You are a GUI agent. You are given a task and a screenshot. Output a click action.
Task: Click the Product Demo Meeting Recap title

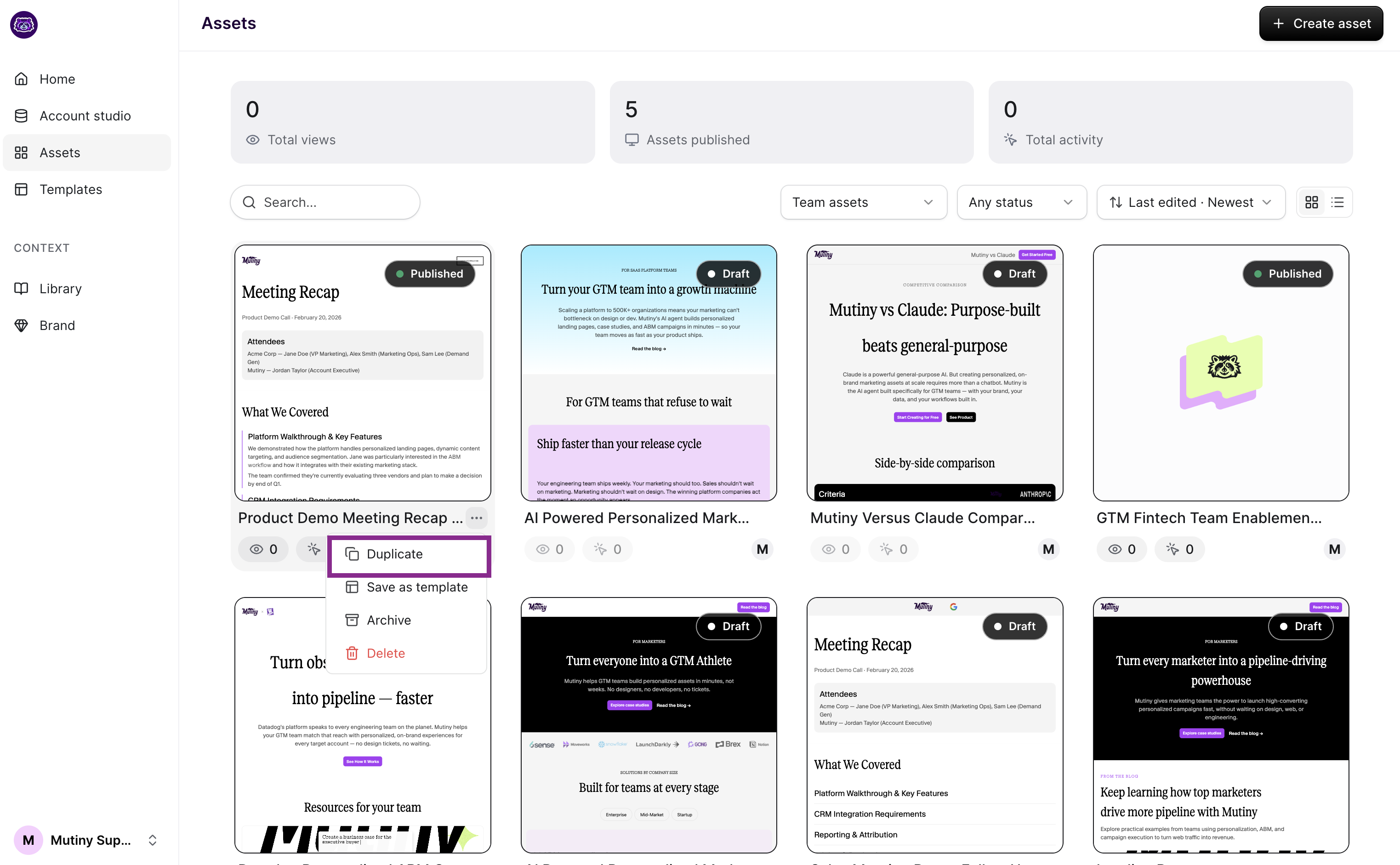point(350,518)
